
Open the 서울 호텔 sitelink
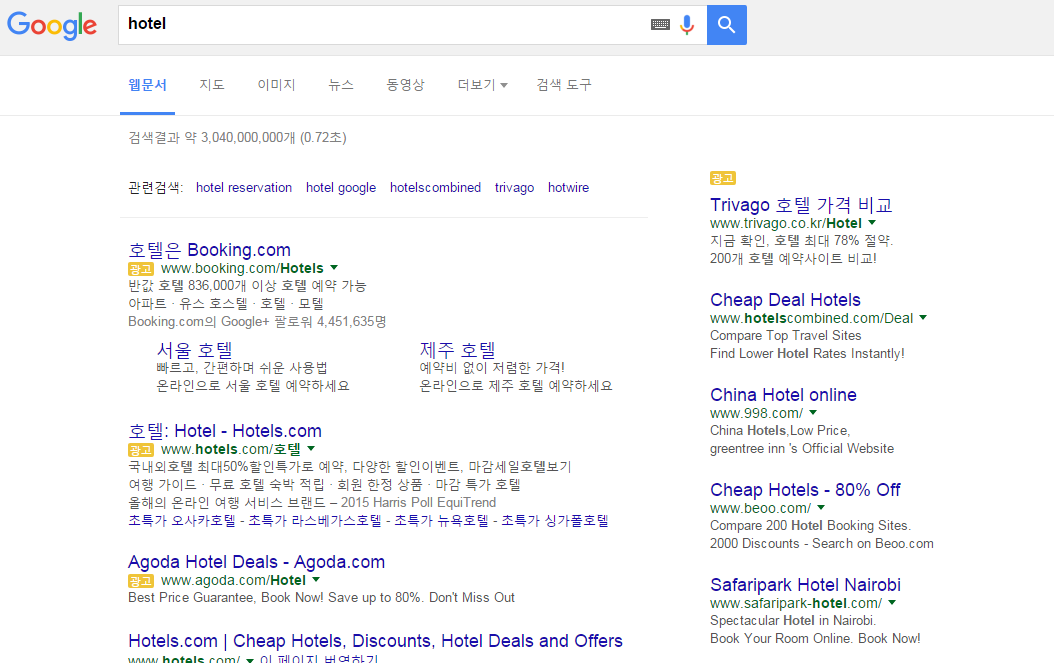coord(194,350)
